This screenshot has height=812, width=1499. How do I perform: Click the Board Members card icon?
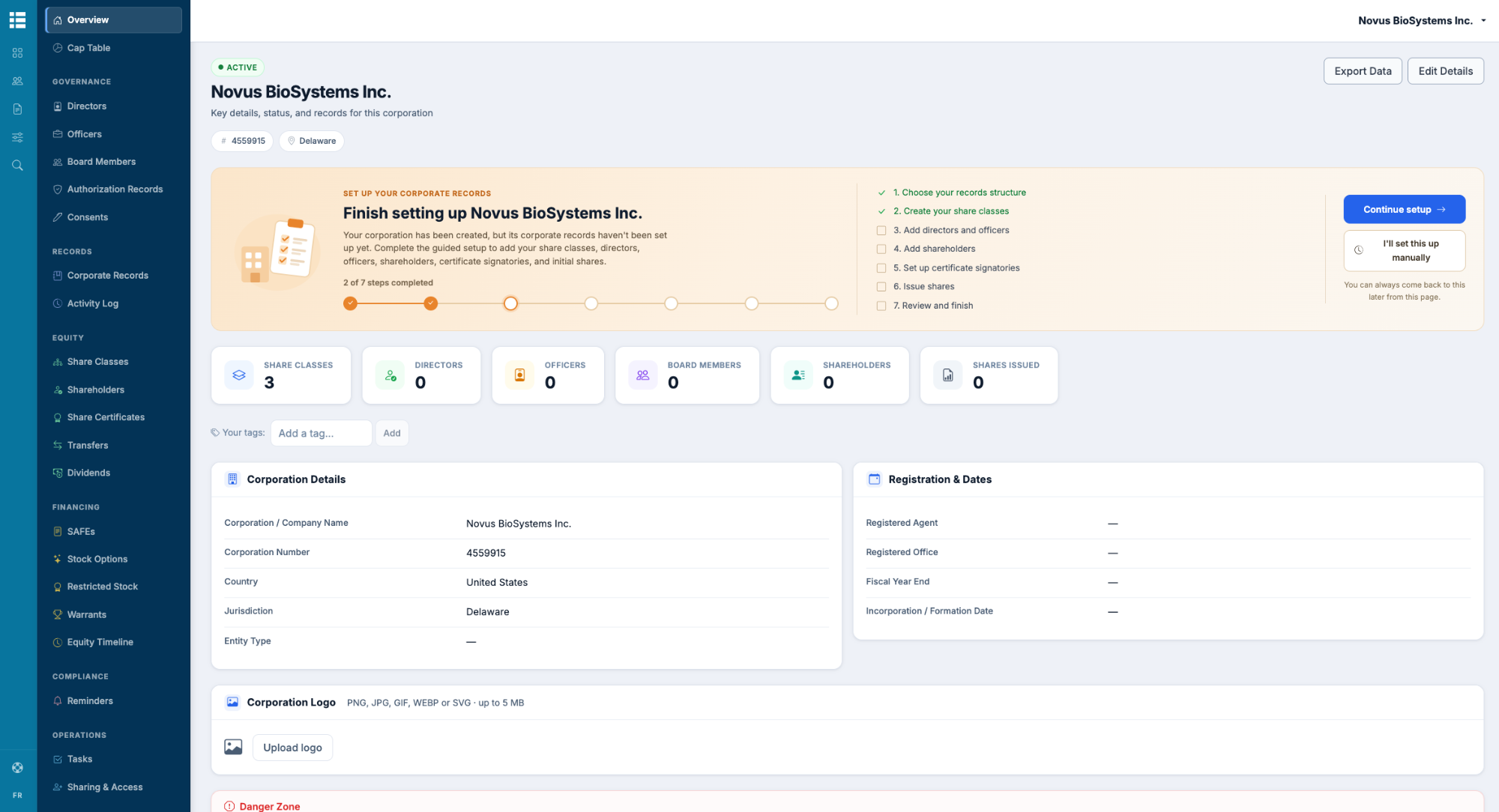coord(642,375)
